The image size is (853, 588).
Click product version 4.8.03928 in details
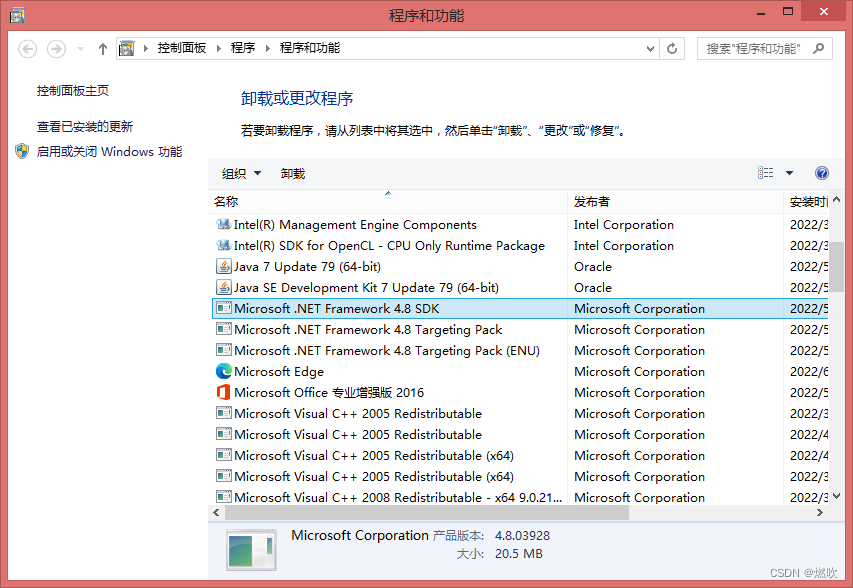[522, 536]
